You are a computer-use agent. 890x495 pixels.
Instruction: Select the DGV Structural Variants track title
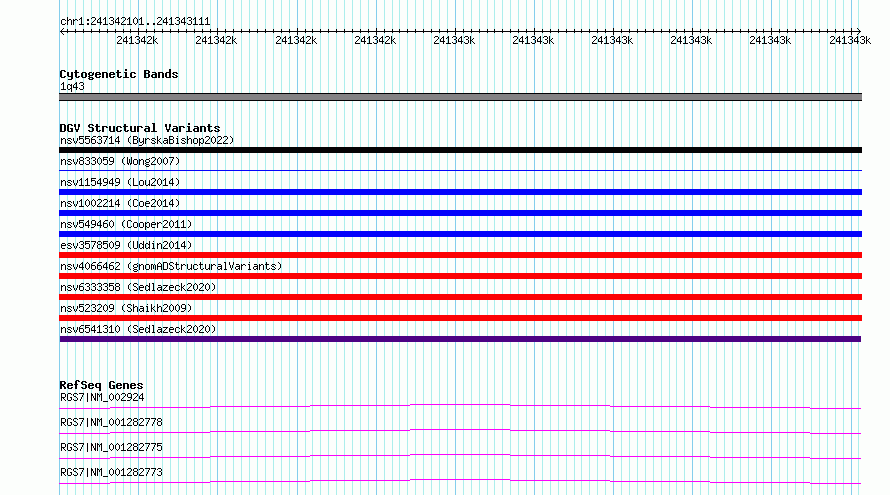coord(140,128)
